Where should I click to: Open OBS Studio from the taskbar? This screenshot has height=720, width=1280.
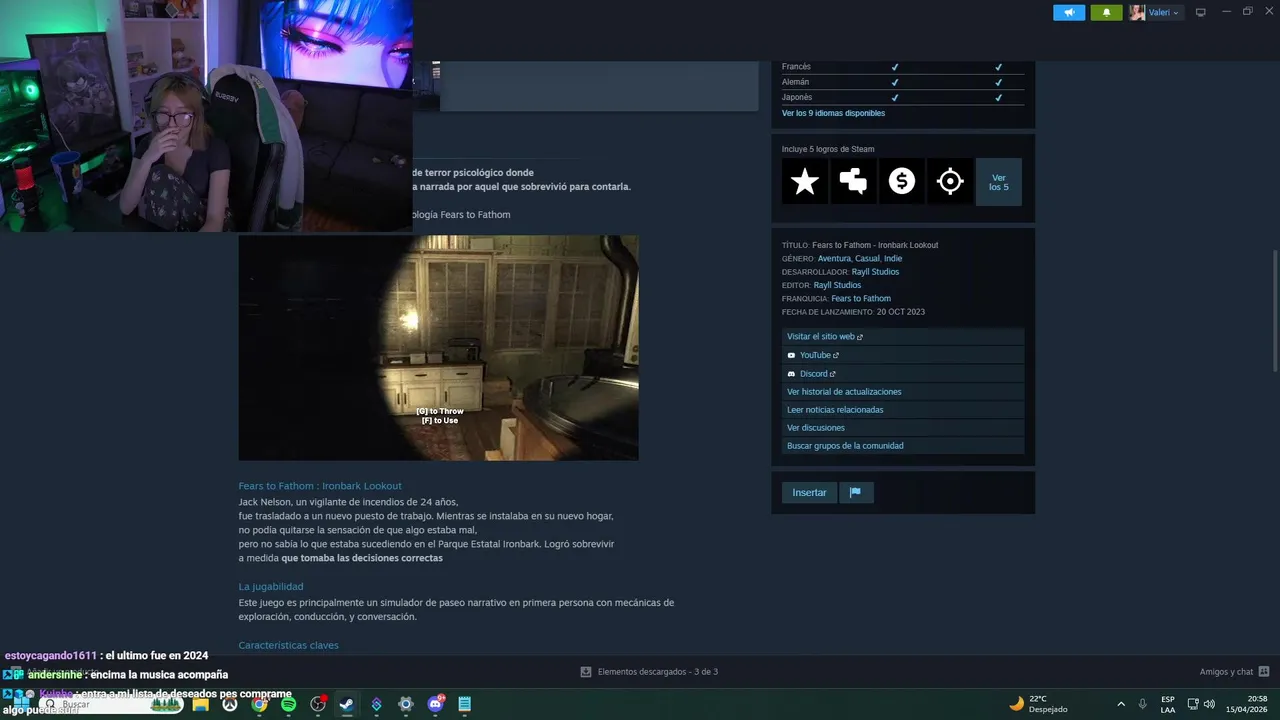tap(318, 704)
